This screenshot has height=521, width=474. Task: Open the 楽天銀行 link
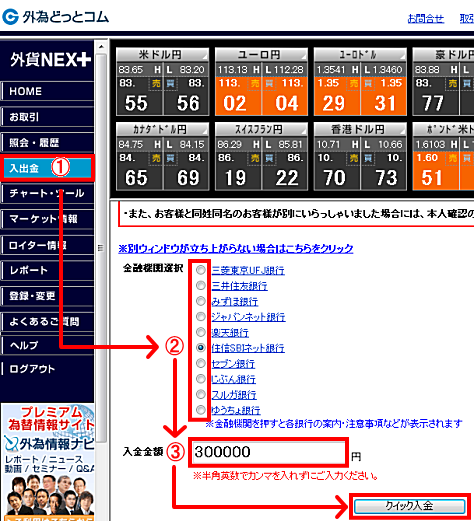click(x=230, y=332)
